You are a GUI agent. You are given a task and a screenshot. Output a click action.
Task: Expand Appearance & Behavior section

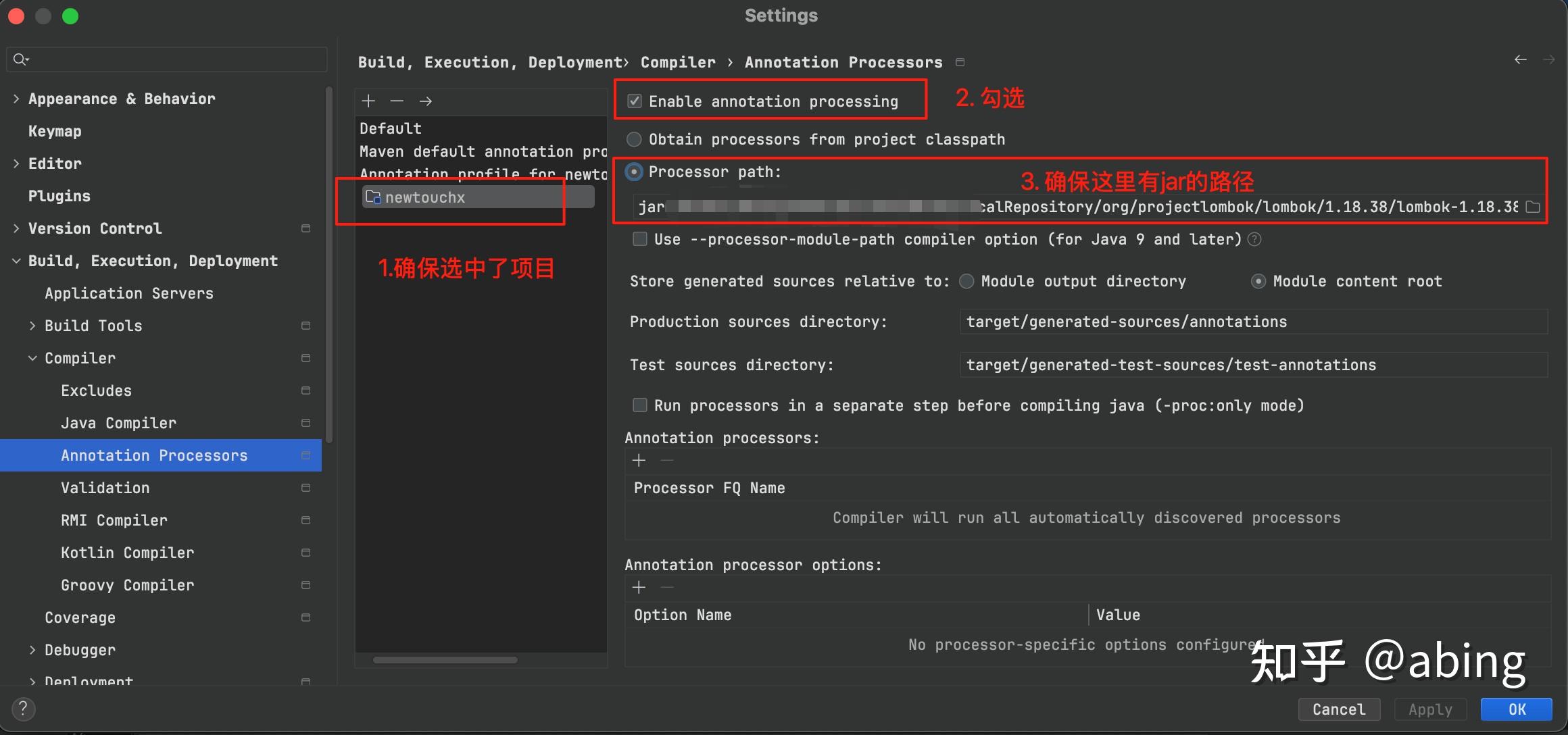pos(16,99)
